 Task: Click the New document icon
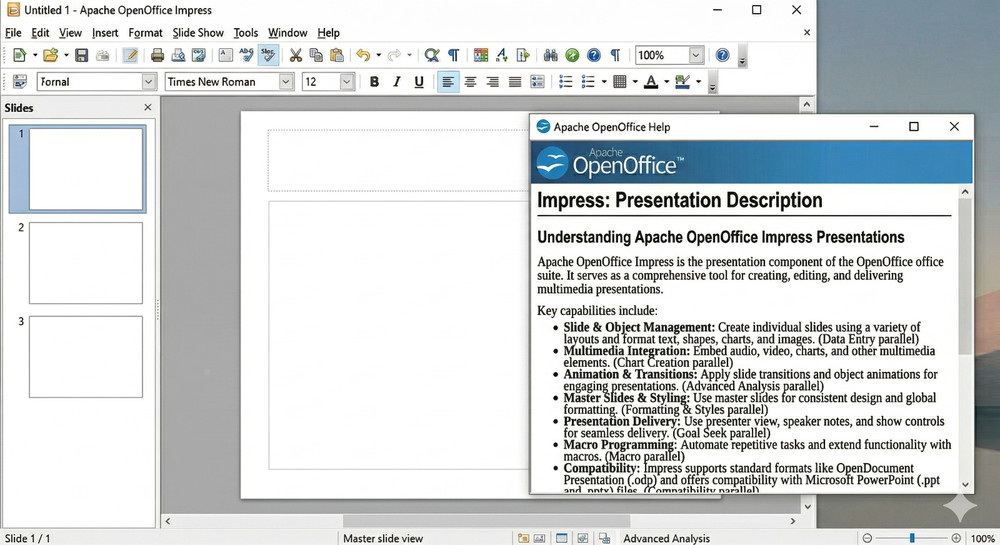tap(19, 55)
